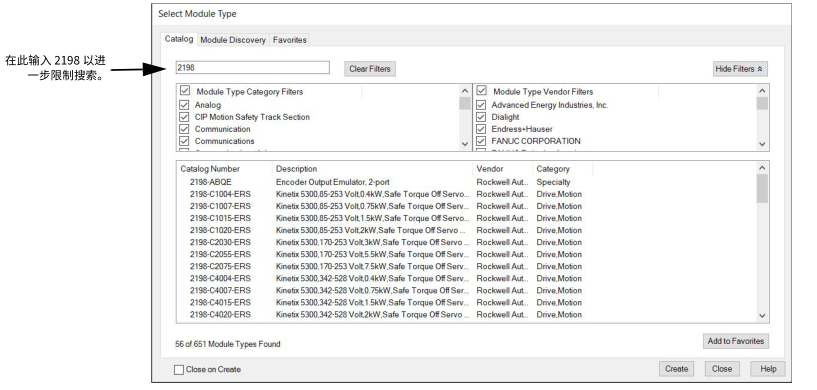Select the 2198-ABQE Encoder Output Emulator row

point(466,182)
